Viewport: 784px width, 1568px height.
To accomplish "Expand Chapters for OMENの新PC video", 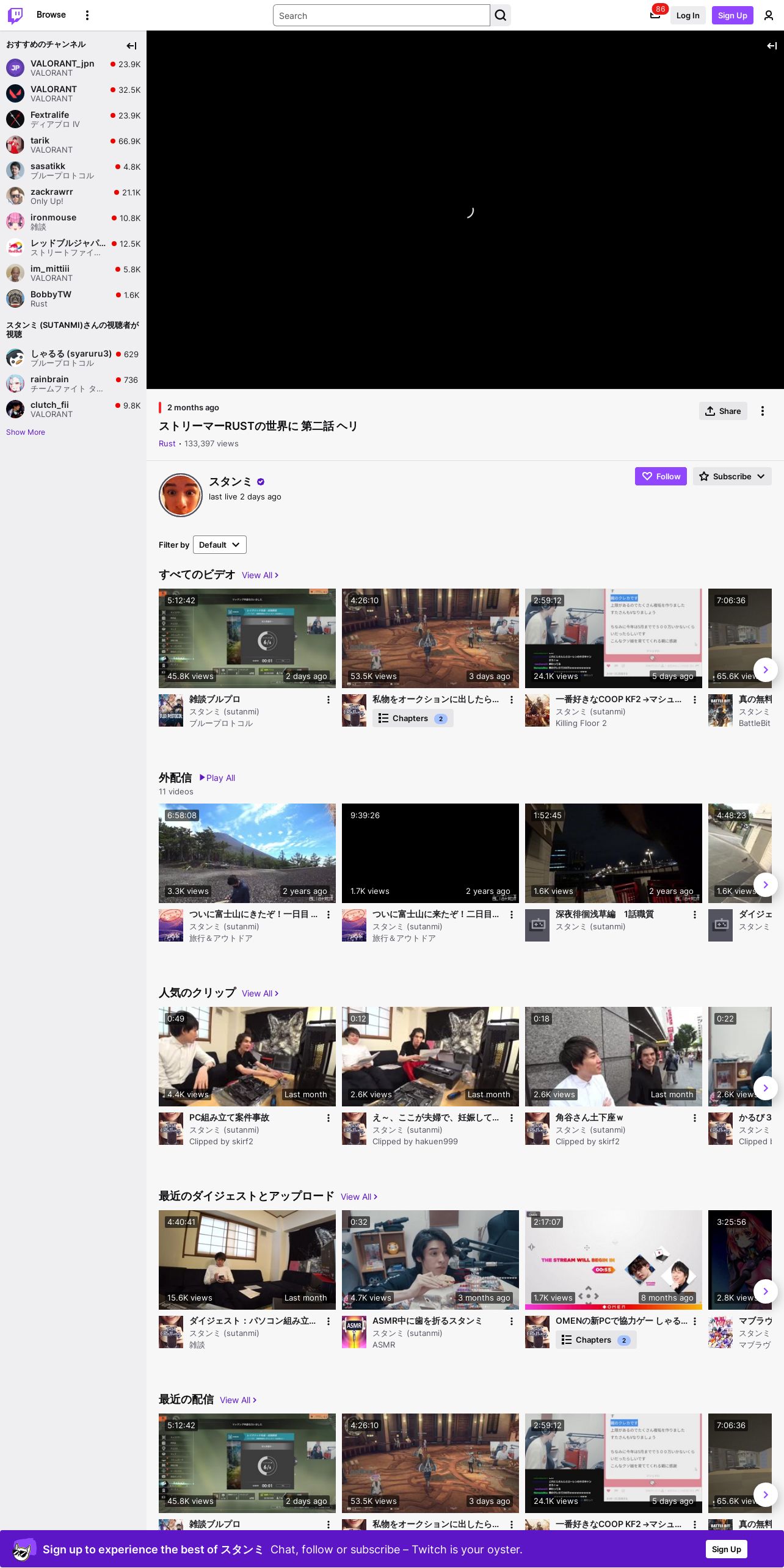I will click(596, 1340).
